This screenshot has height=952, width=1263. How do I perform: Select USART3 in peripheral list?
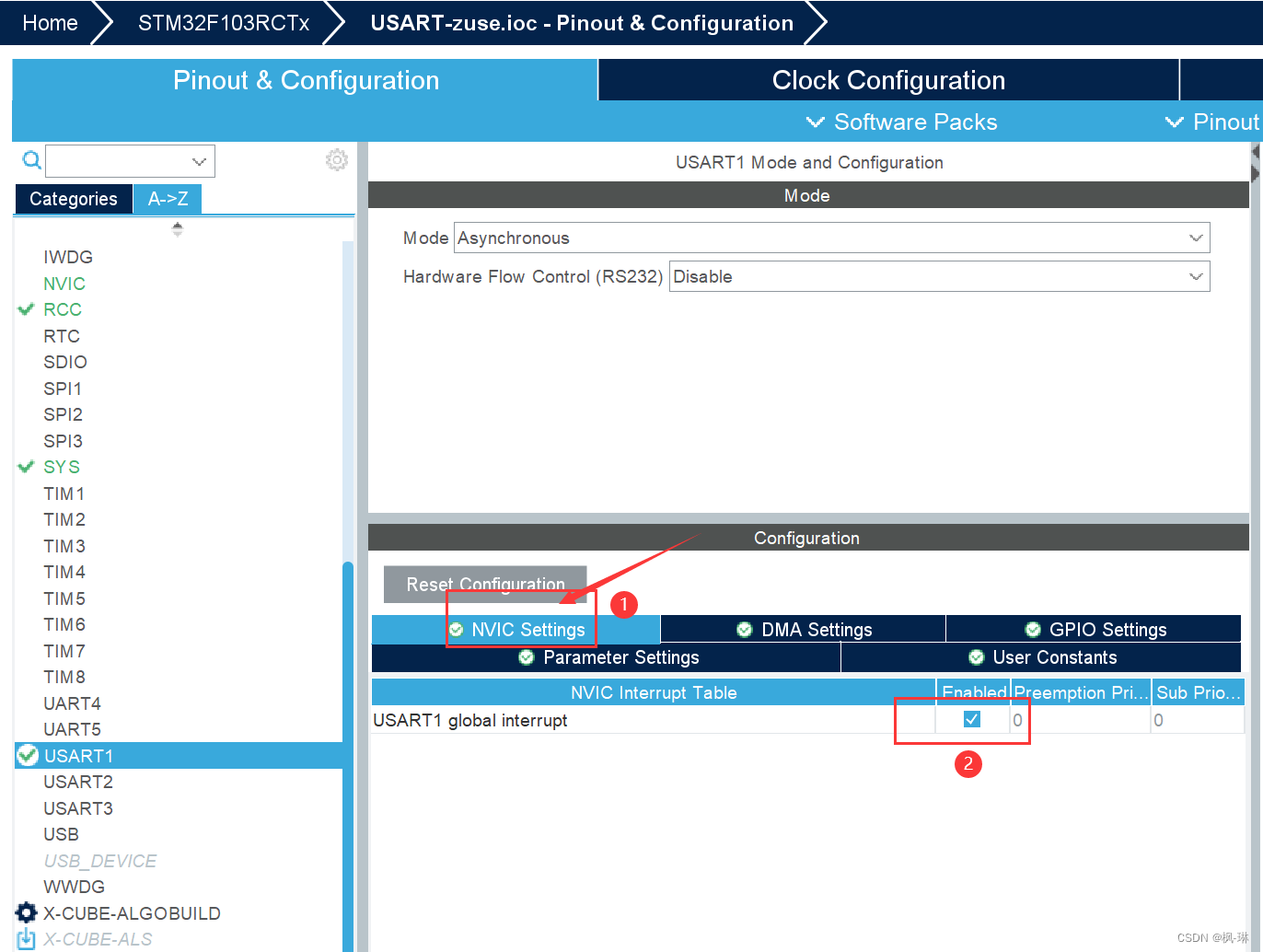click(78, 808)
